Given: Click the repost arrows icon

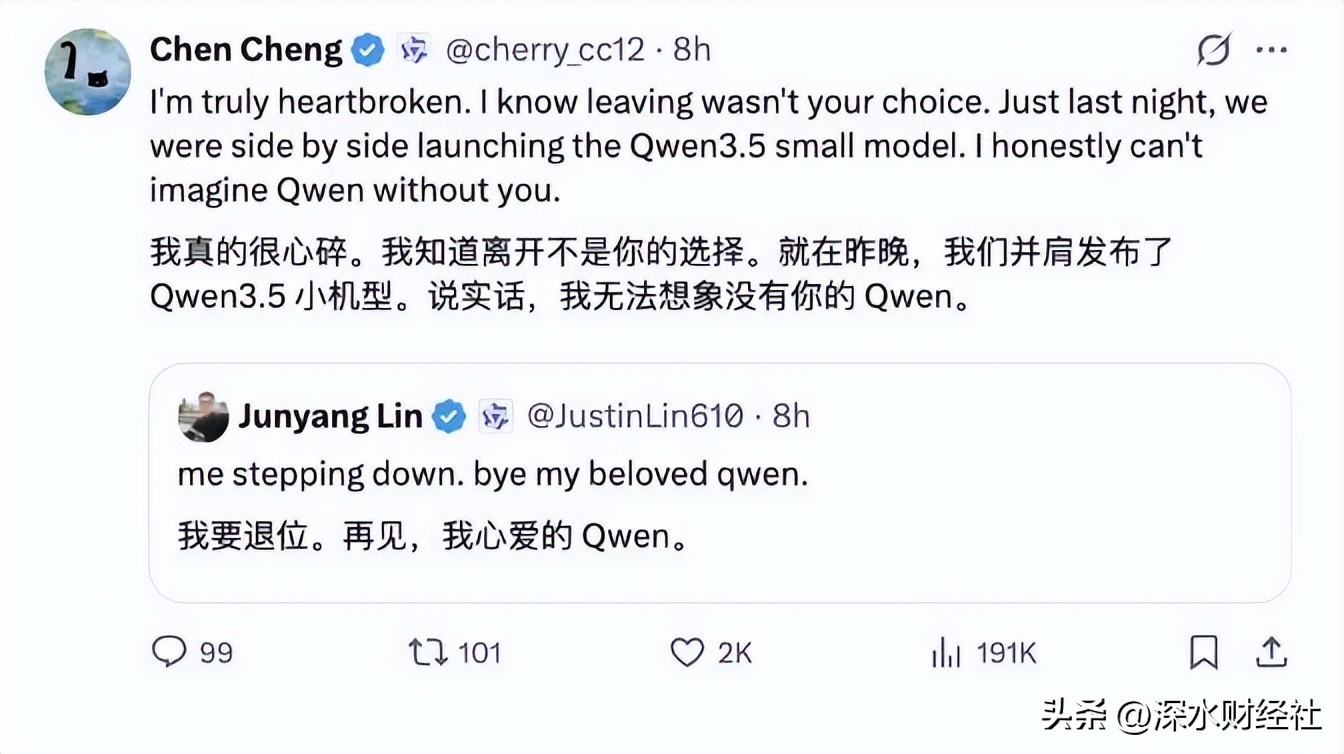Looking at the screenshot, I should point(428,653).
